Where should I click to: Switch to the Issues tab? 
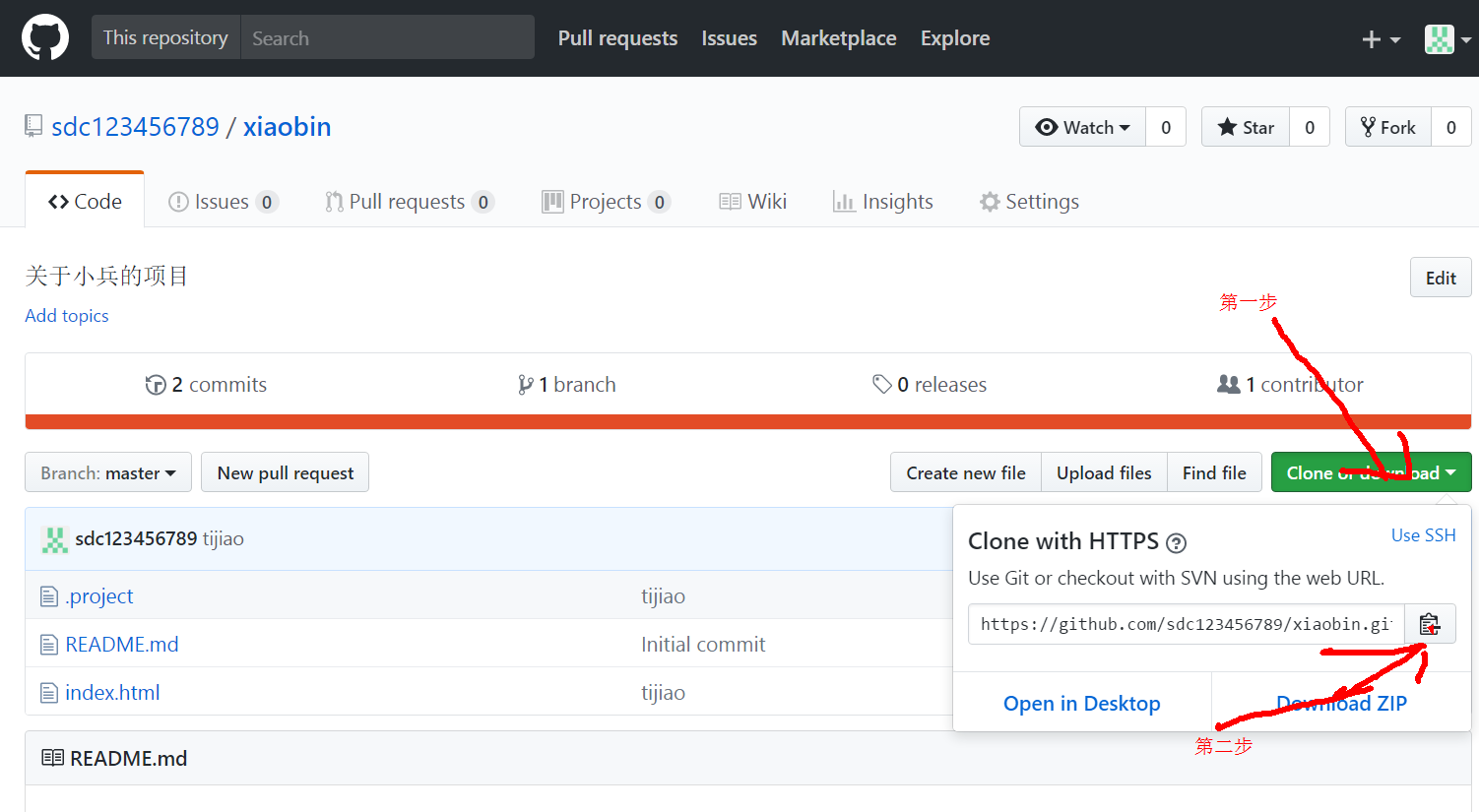[x=223, y=202]
